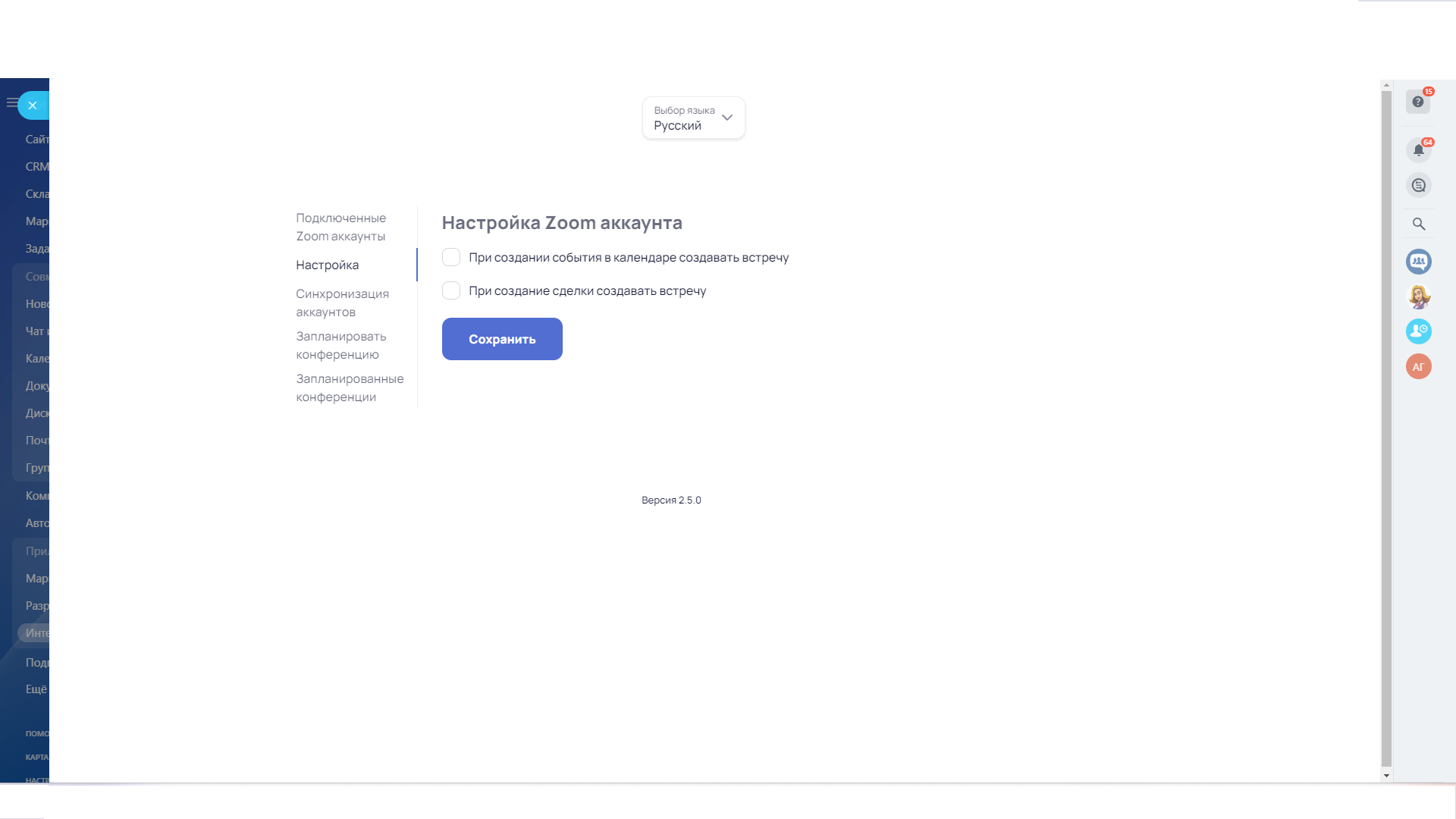Open the blonde woman avatar chat
The width and height of the screenshot is (1456, 819).
tap(1418, 297)
